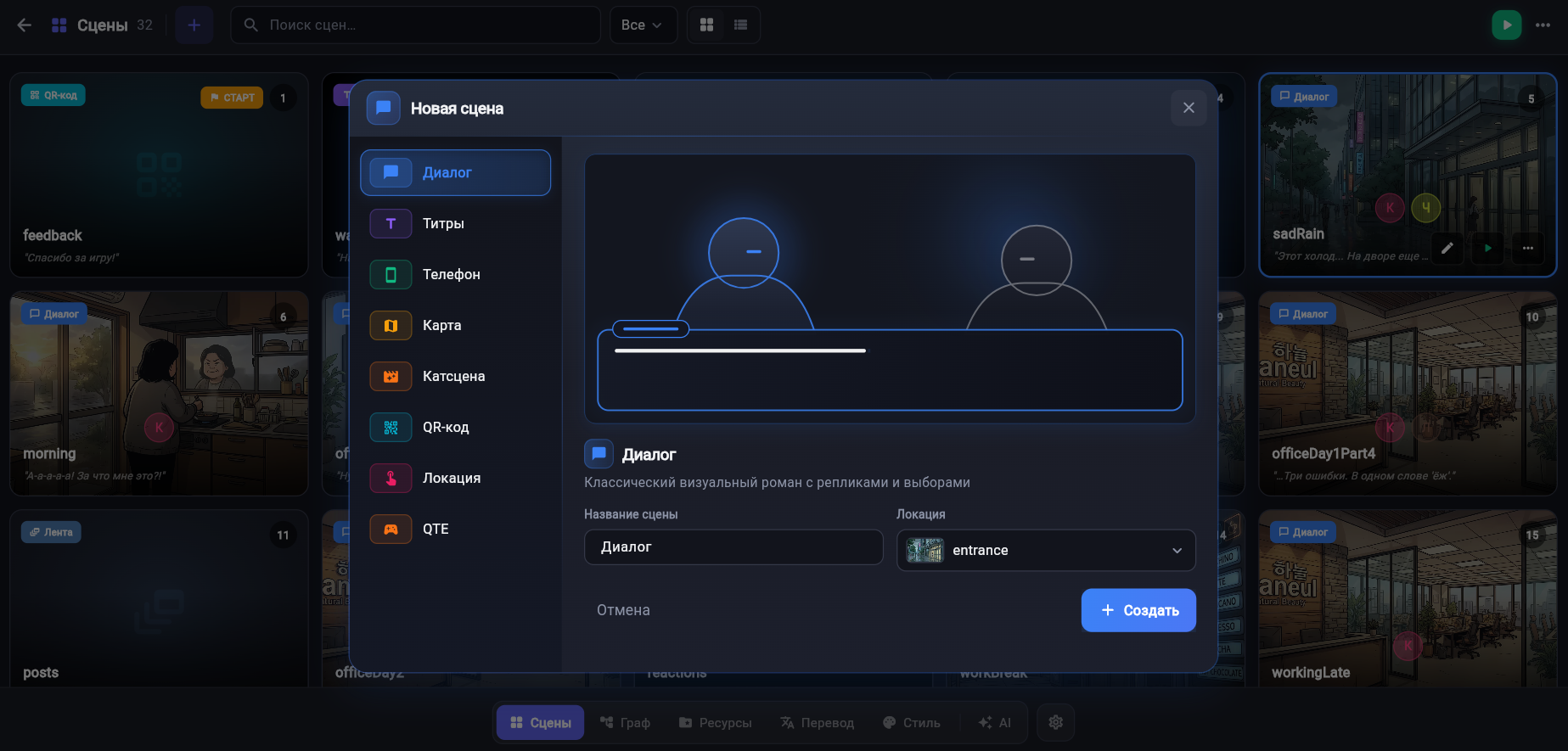The height and width of the screenshot is (751, 1568).
Task: Select the Карта scene type icon
Action: 391,325
